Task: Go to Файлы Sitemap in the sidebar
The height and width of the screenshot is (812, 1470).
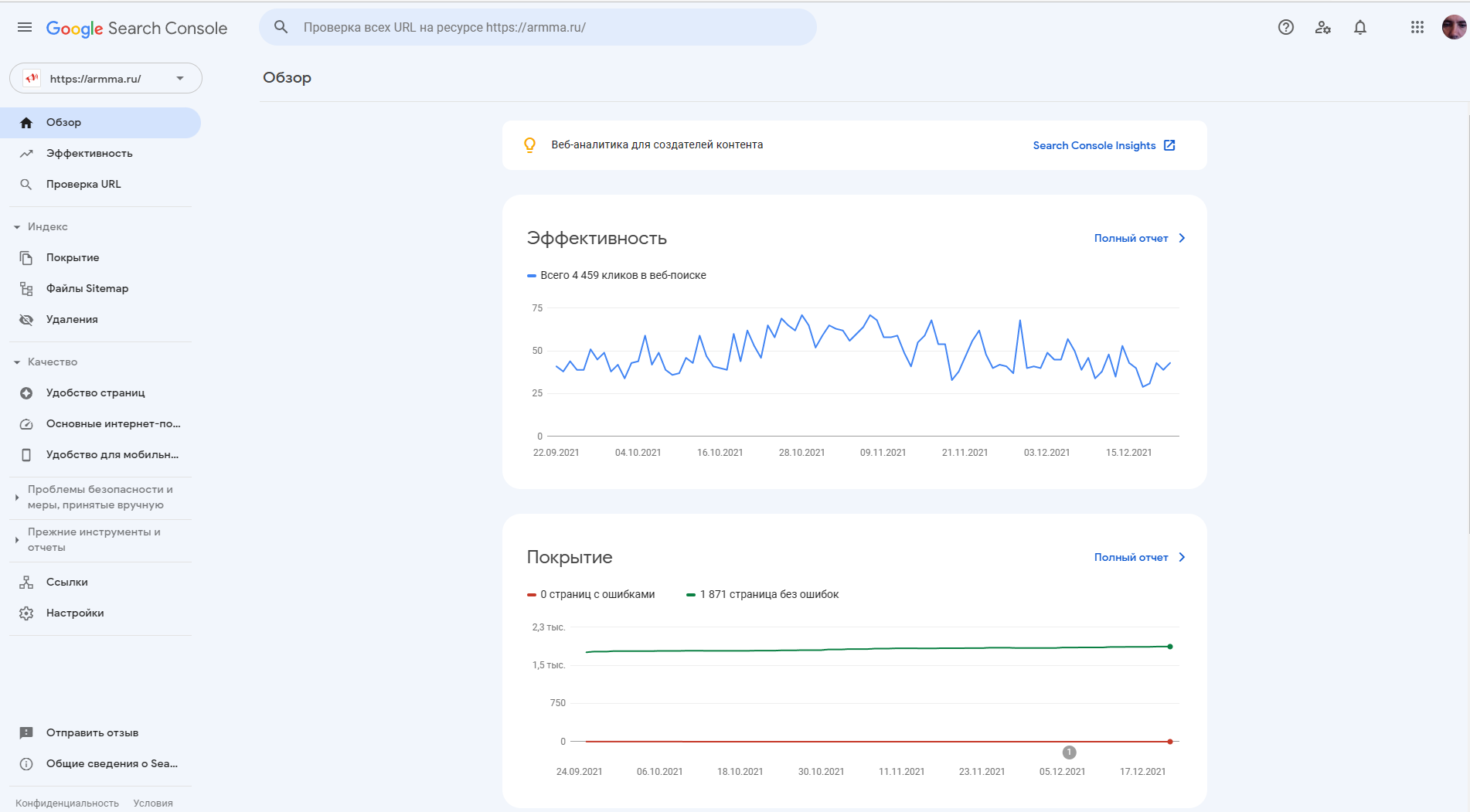Action: tap(87, 289)
